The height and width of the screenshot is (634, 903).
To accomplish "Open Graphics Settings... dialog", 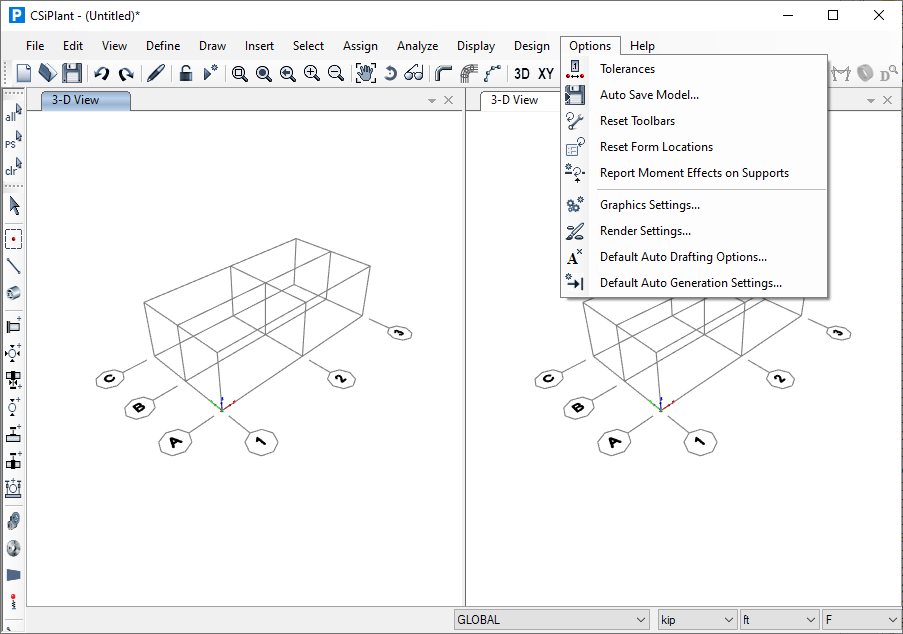I will pos(695,205).
